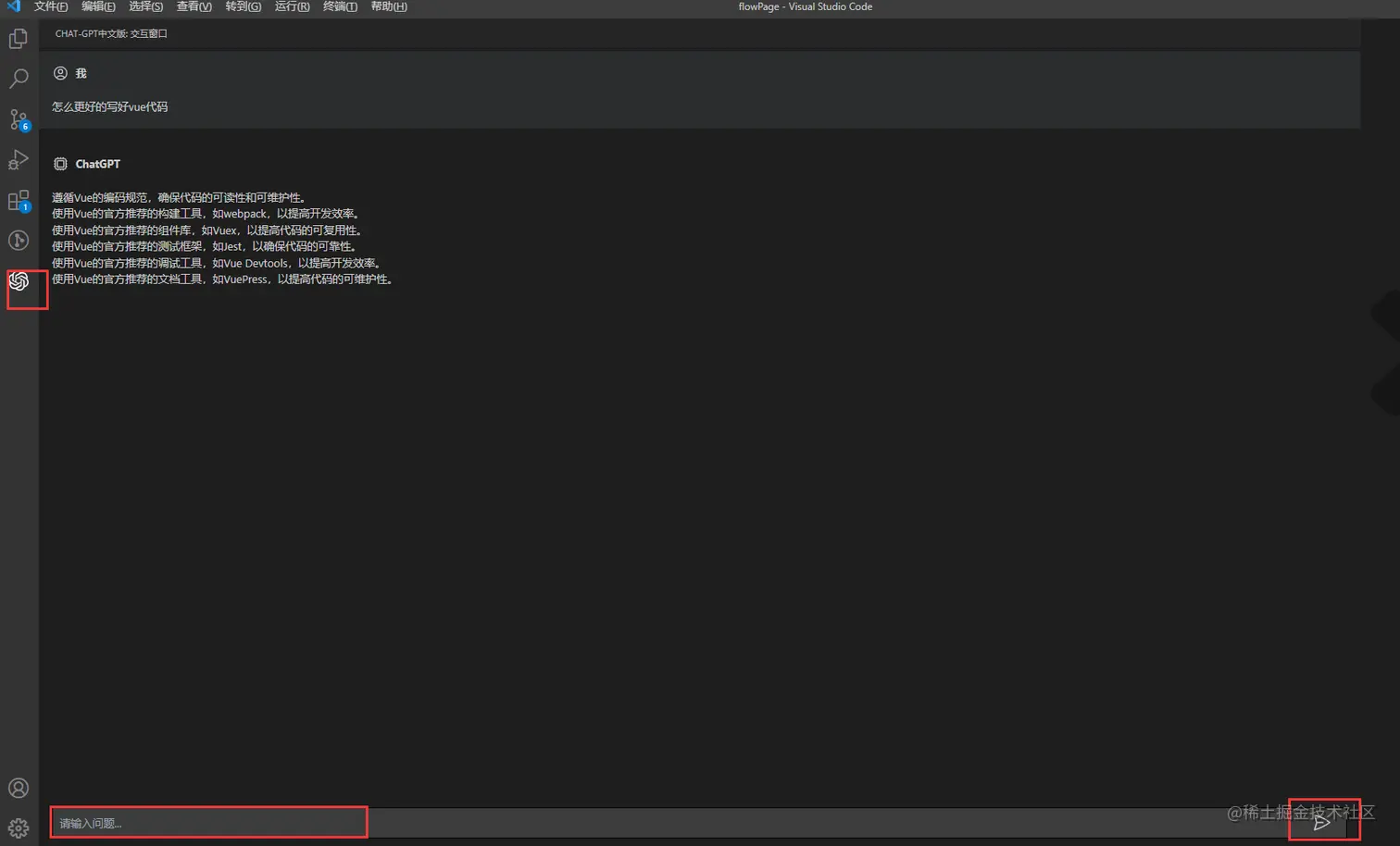Screen dimensions: 1400x846
Task: Click the 我 sender label
Action: 81,73
